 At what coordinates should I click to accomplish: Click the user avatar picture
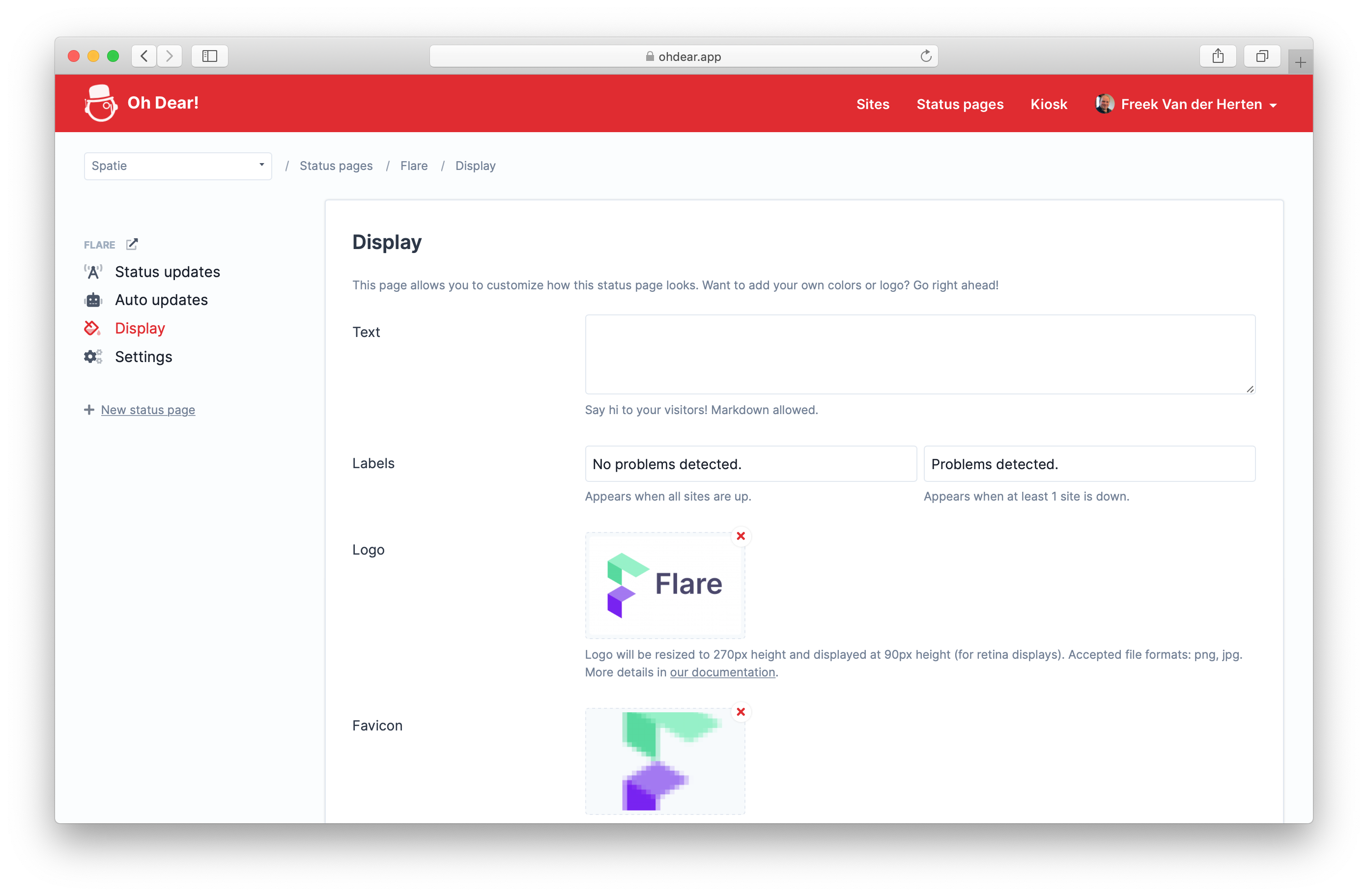(1105, 104)
